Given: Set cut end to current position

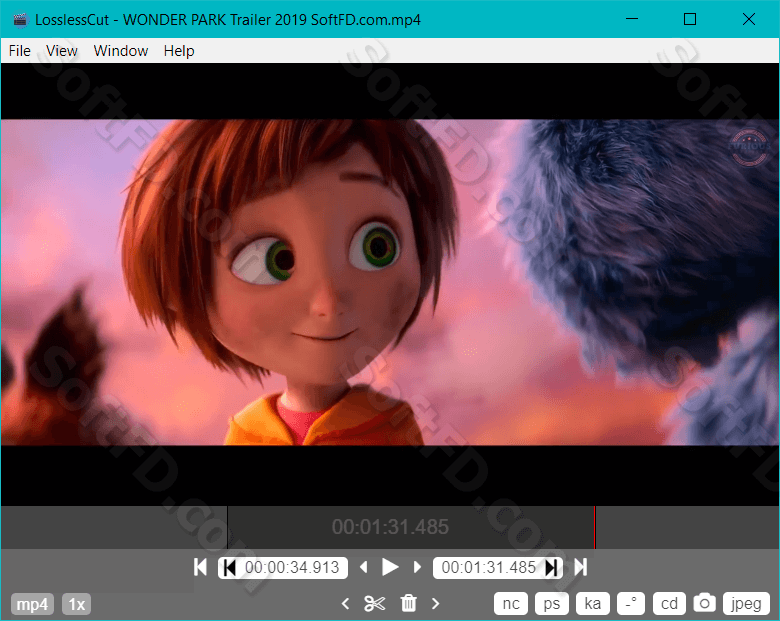Looking at the screenshot, I should coord(551,567).
